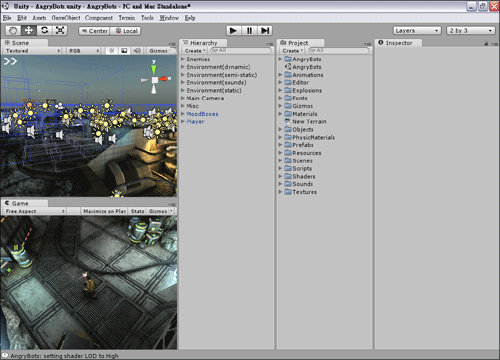
Task: Expand the Resources folder arrow
Action: [280, 153]
